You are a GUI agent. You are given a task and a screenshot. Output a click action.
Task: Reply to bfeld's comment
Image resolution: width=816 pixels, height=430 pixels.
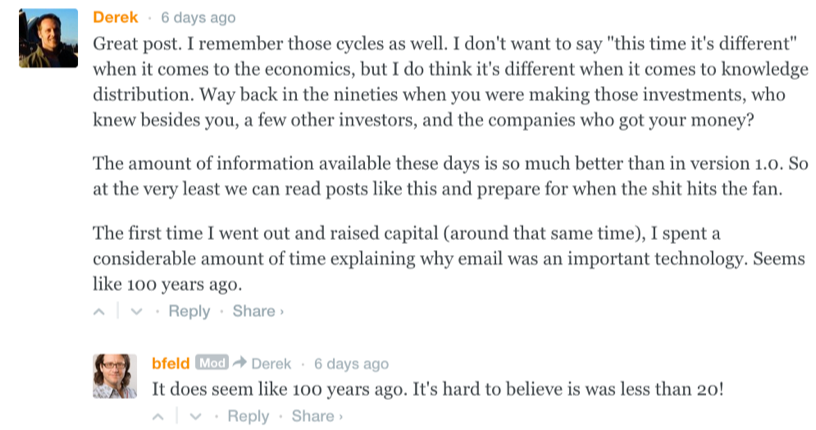(248, 416)
